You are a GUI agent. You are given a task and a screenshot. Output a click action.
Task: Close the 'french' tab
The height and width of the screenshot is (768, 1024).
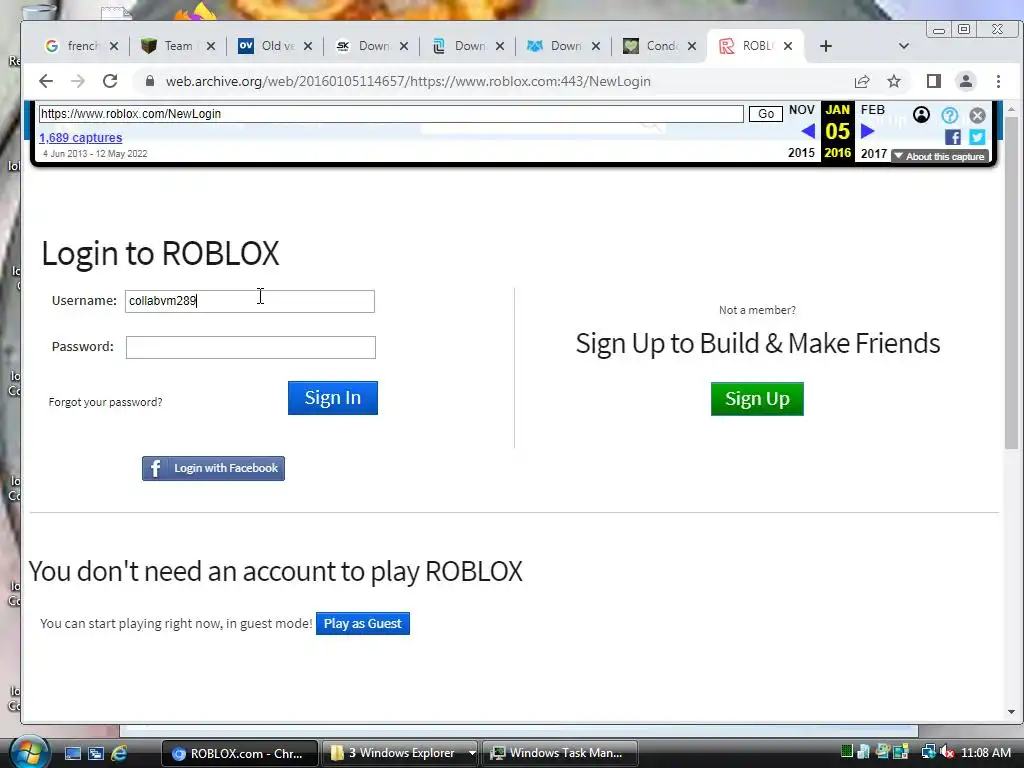click(x=114, y=46)
